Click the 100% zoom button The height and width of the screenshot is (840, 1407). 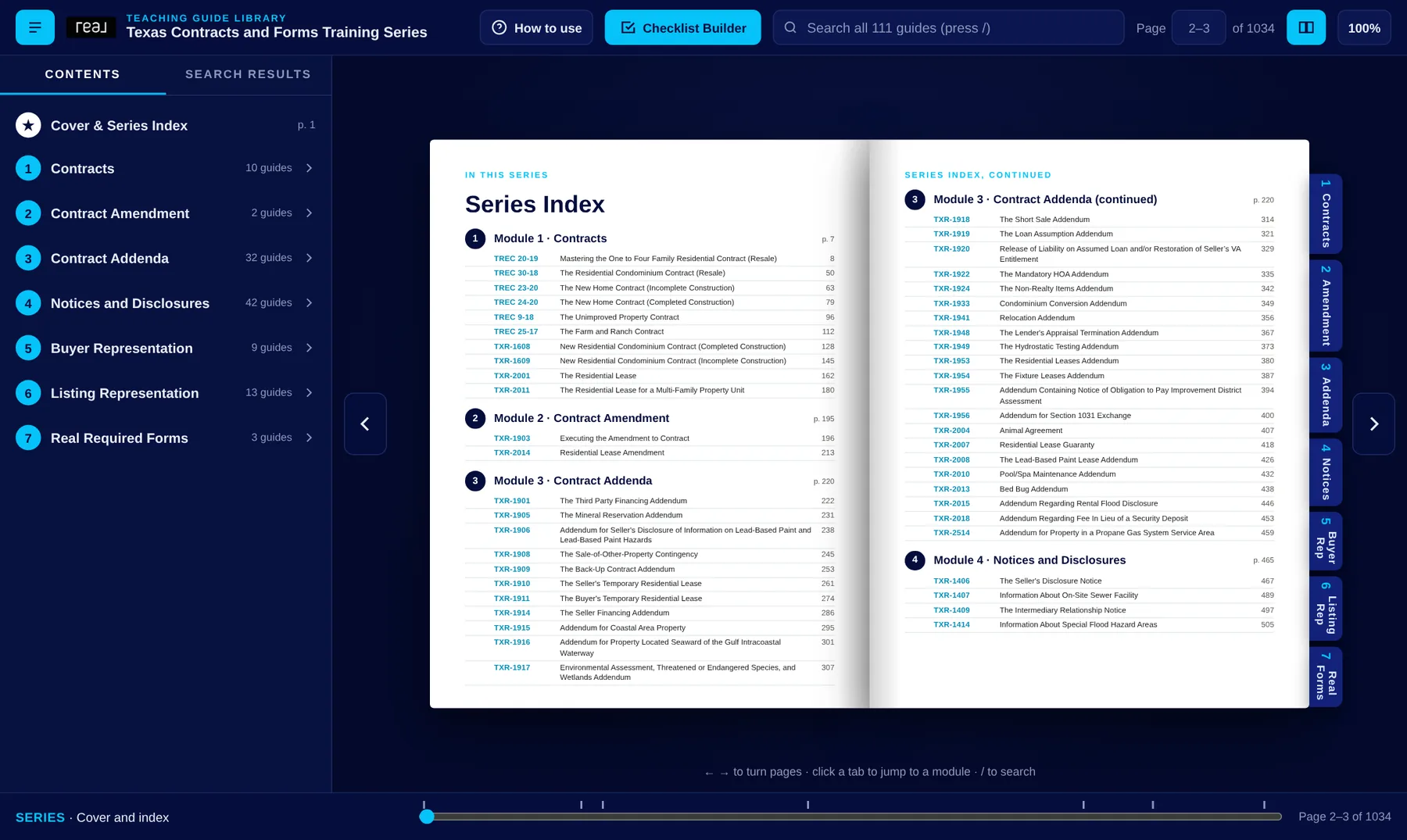[x=1364, y=27]
